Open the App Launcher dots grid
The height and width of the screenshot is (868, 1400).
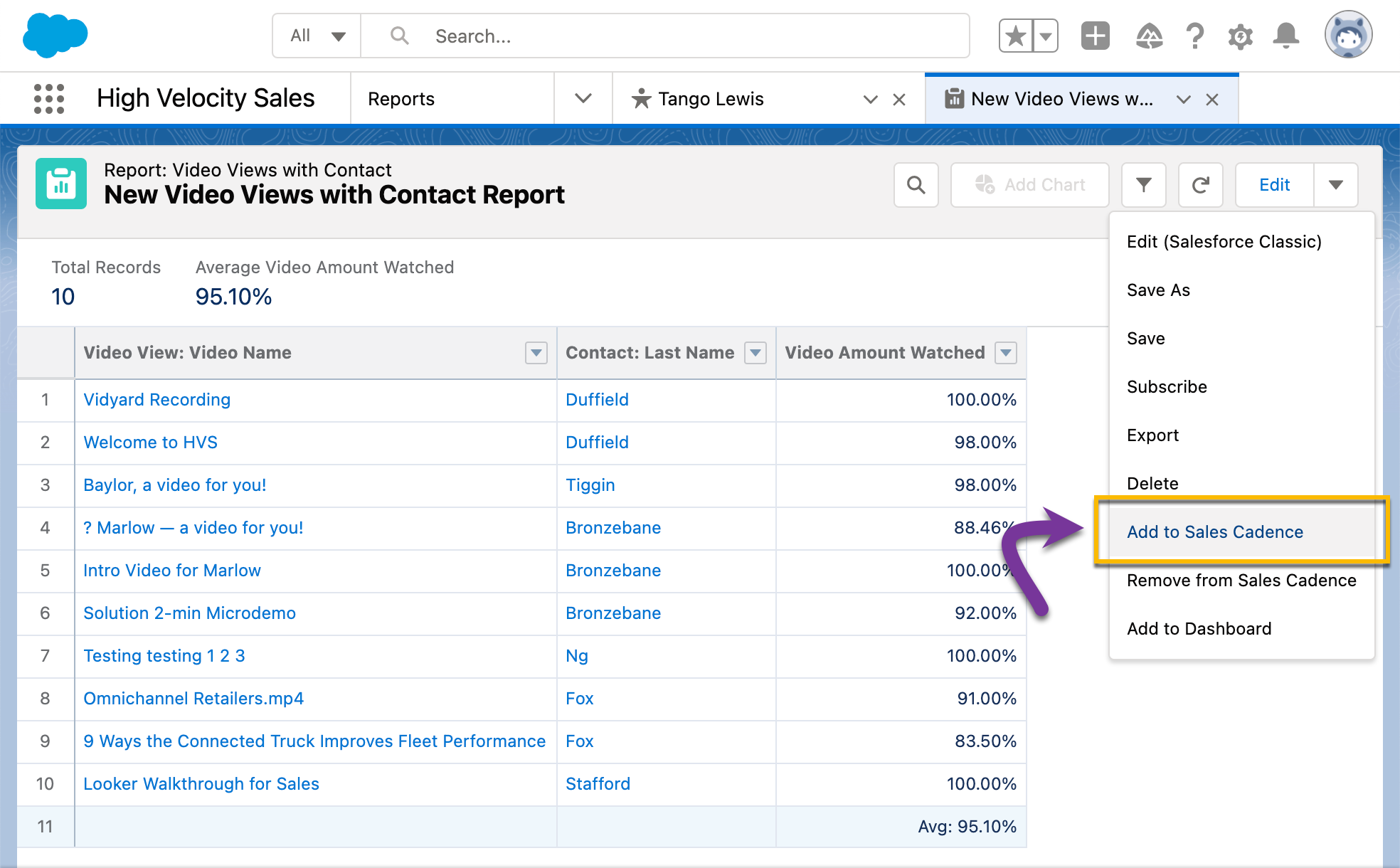(49, 98)
